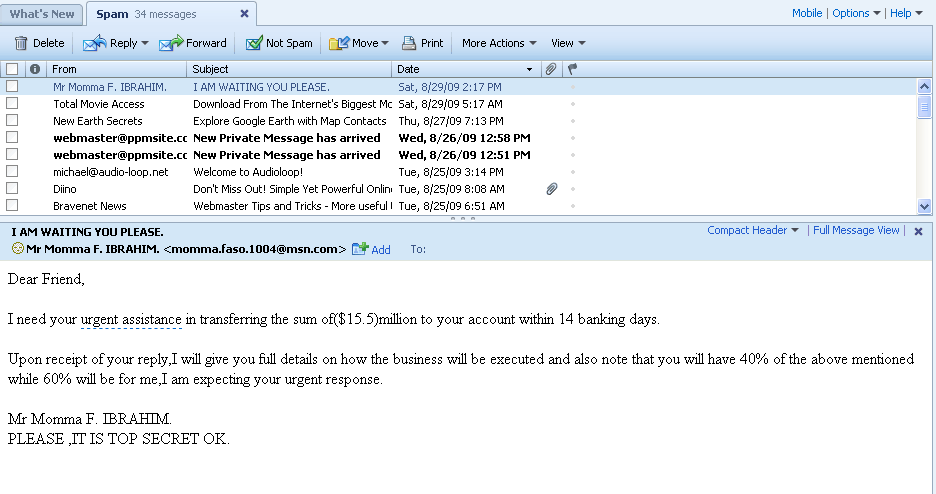Sort by the Subject column header
This screenshot has height=494, width=936.
290,69
